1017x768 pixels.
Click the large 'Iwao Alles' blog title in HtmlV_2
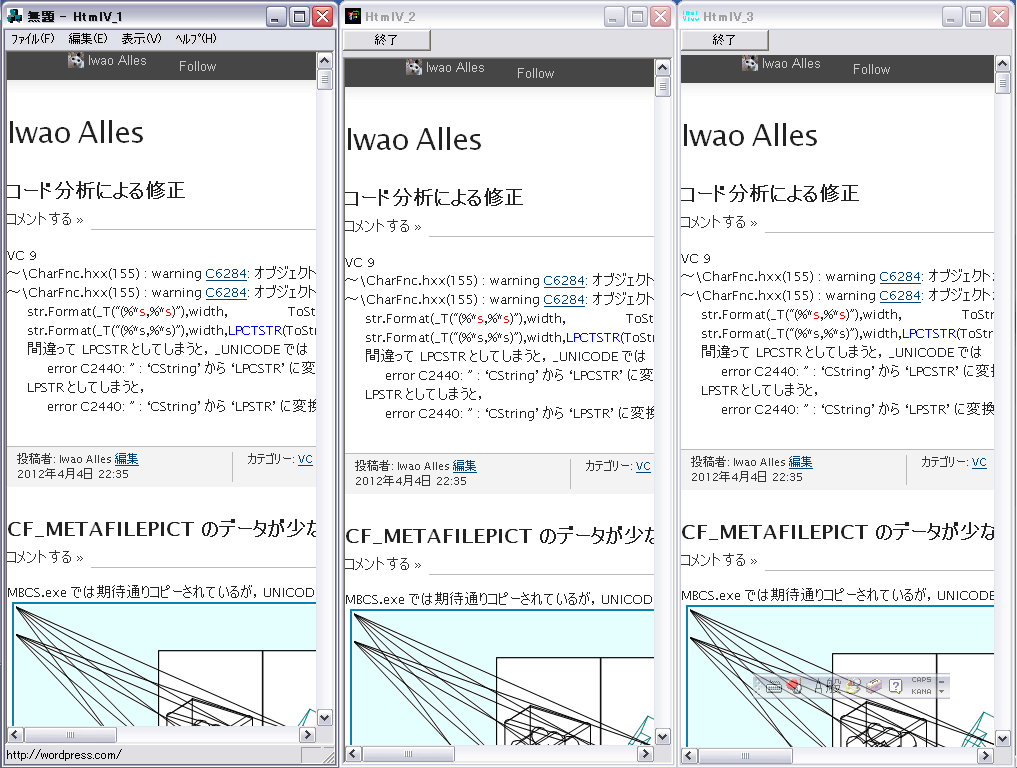(x=413, y=139)
